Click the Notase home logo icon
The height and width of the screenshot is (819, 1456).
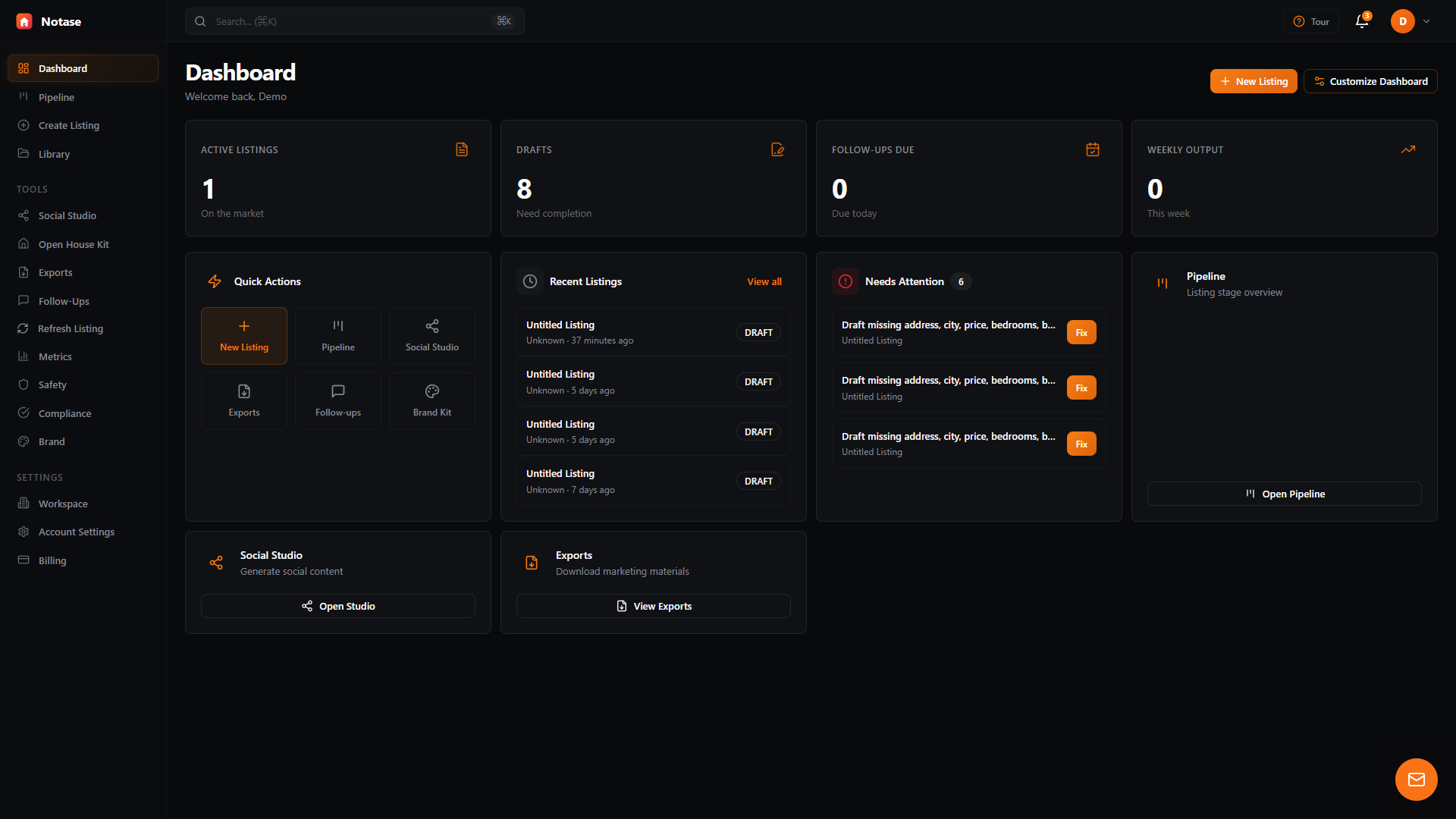click(24, 21)
